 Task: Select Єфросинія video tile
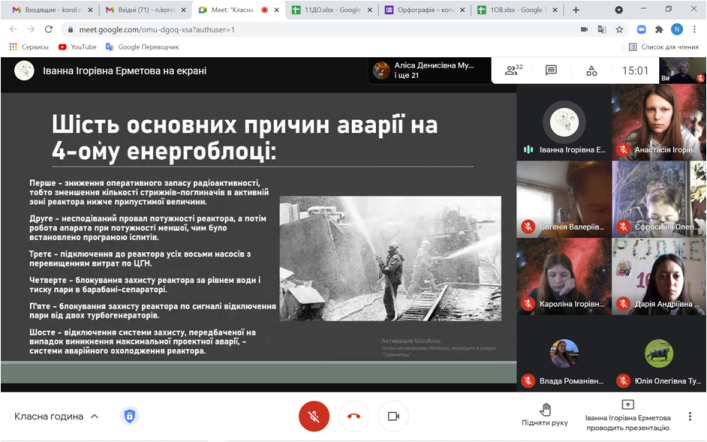[658, 199]
